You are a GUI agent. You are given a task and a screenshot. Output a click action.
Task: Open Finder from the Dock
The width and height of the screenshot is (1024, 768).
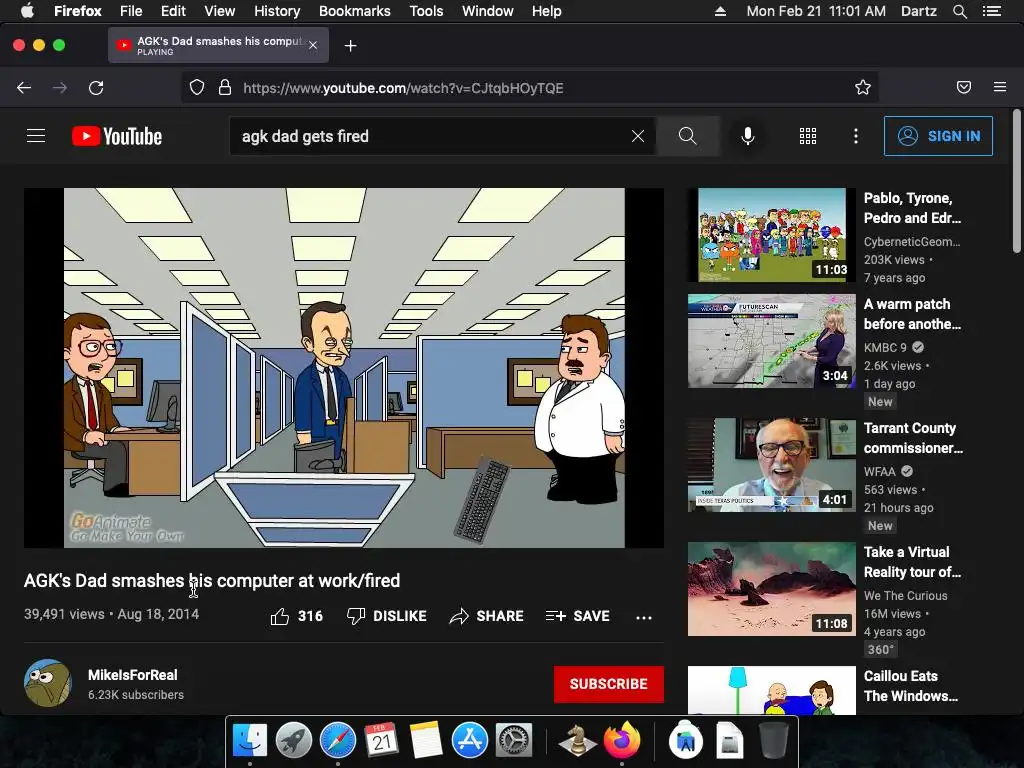tap(249, 741)
